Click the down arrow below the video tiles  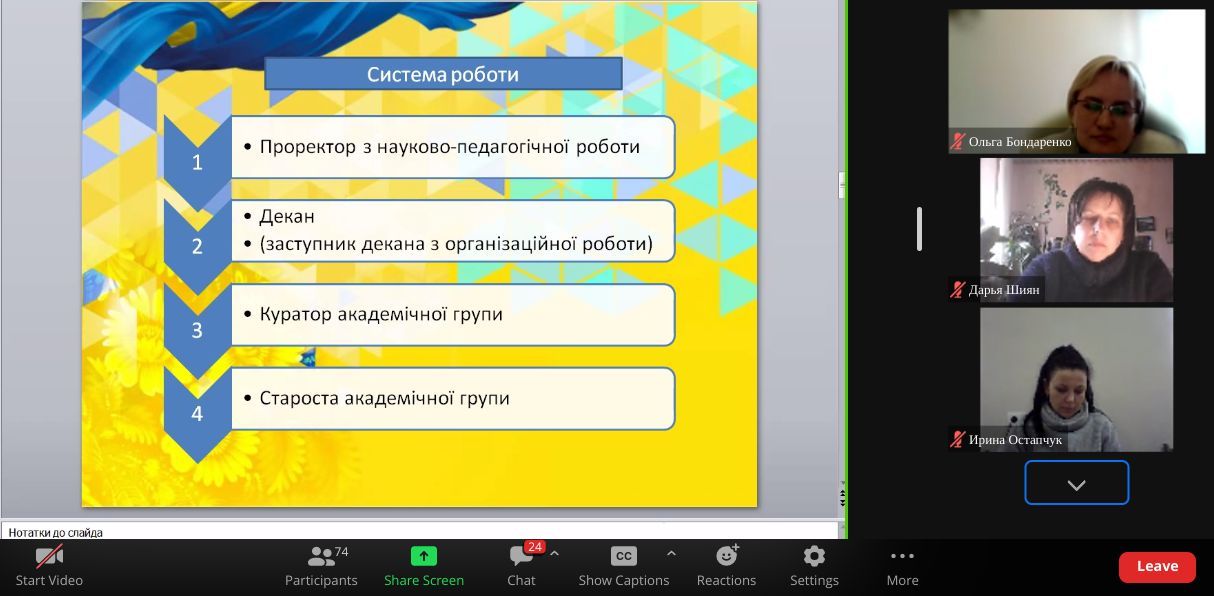1076,484
